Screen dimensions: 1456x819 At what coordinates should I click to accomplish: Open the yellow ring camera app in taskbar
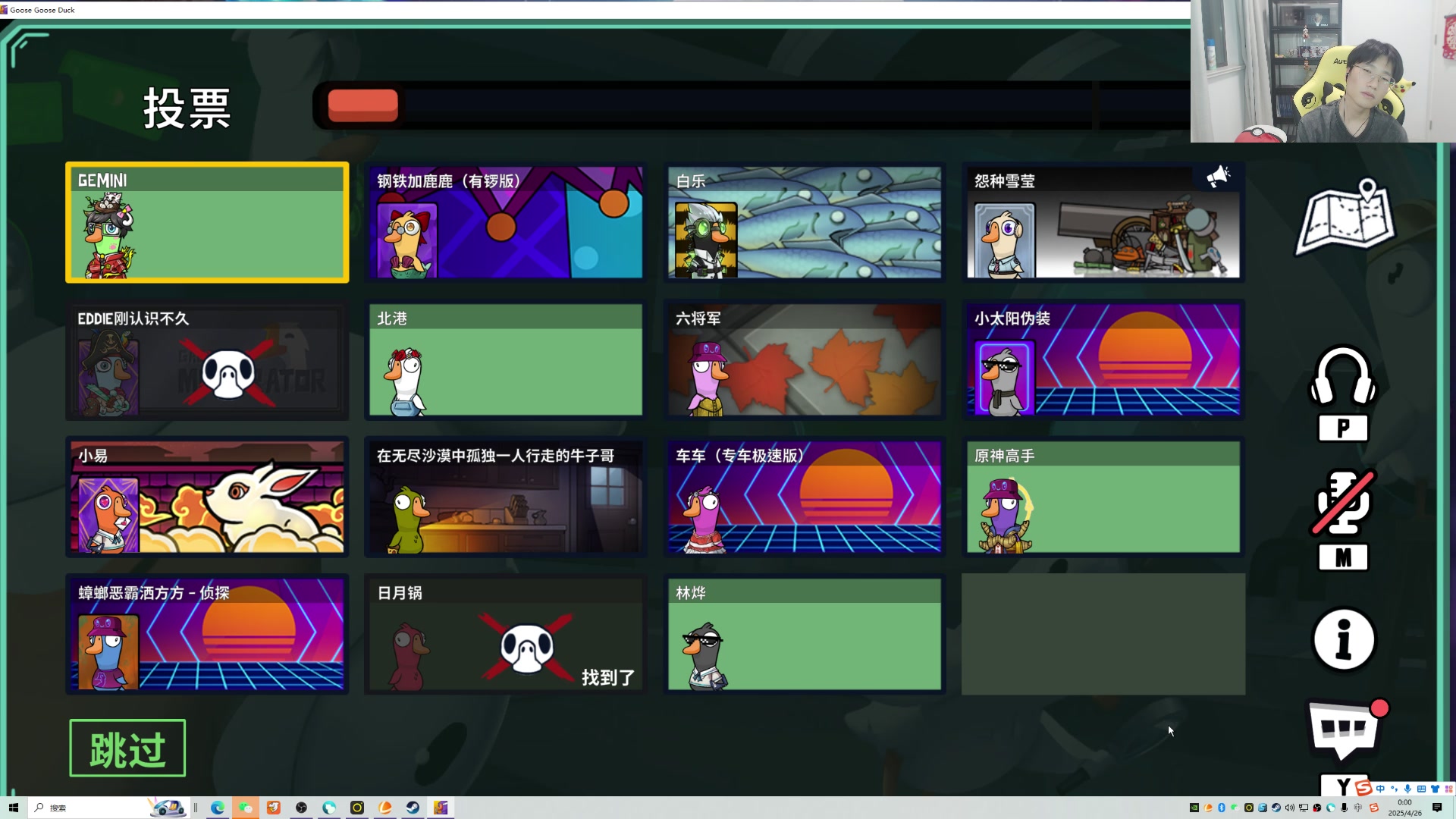tap(357, 808)
